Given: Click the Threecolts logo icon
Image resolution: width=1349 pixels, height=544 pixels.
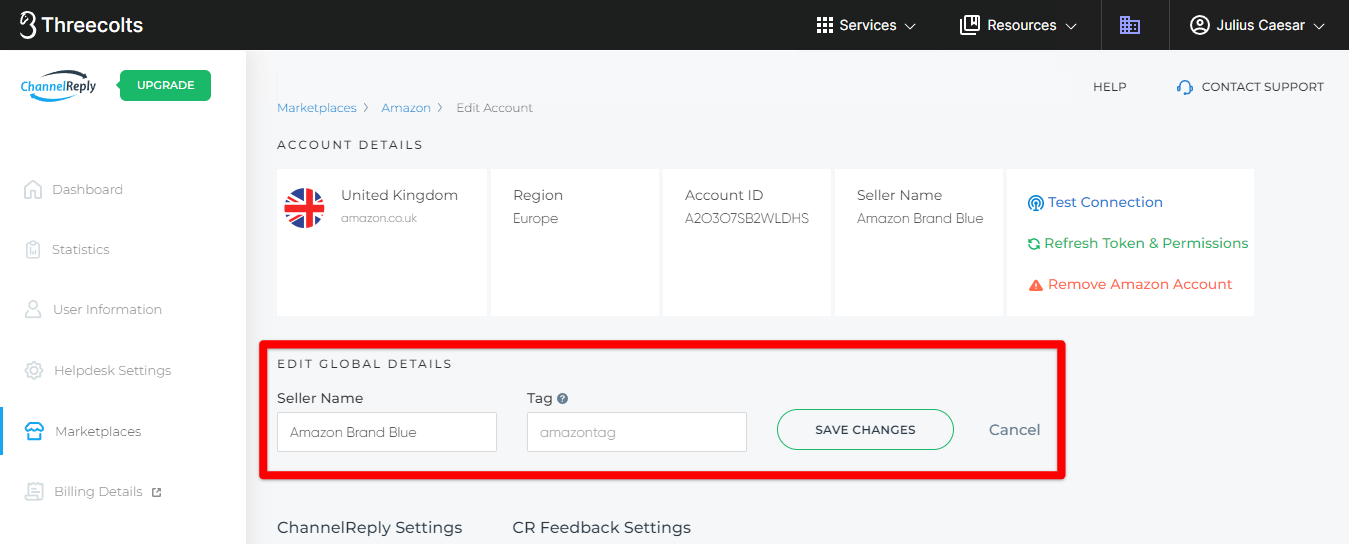Looking at the screenshot, I should pyautogui.click(x=28, y=25).
